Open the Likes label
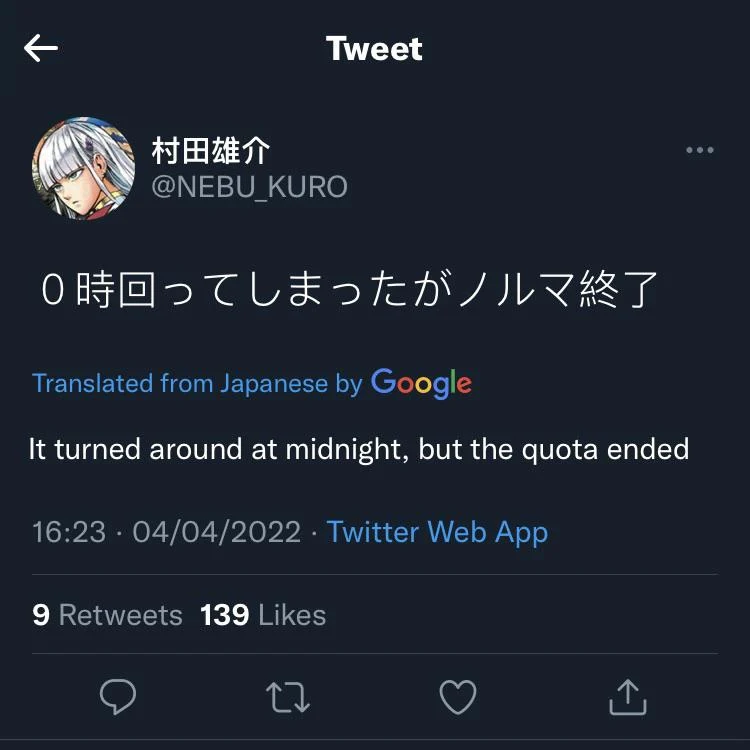Viewport: 750px width, 750px height. click(291, 614)
